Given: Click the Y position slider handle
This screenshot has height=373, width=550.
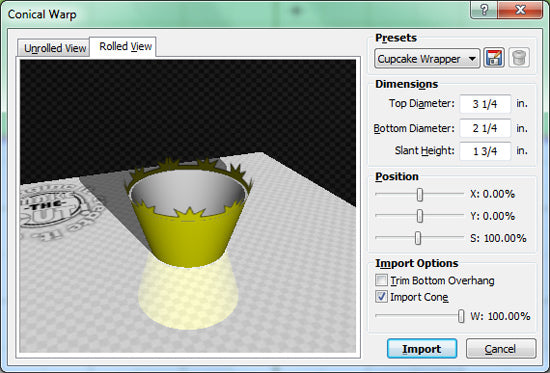Looking at the screenshot, I should [x=420, y=216].
